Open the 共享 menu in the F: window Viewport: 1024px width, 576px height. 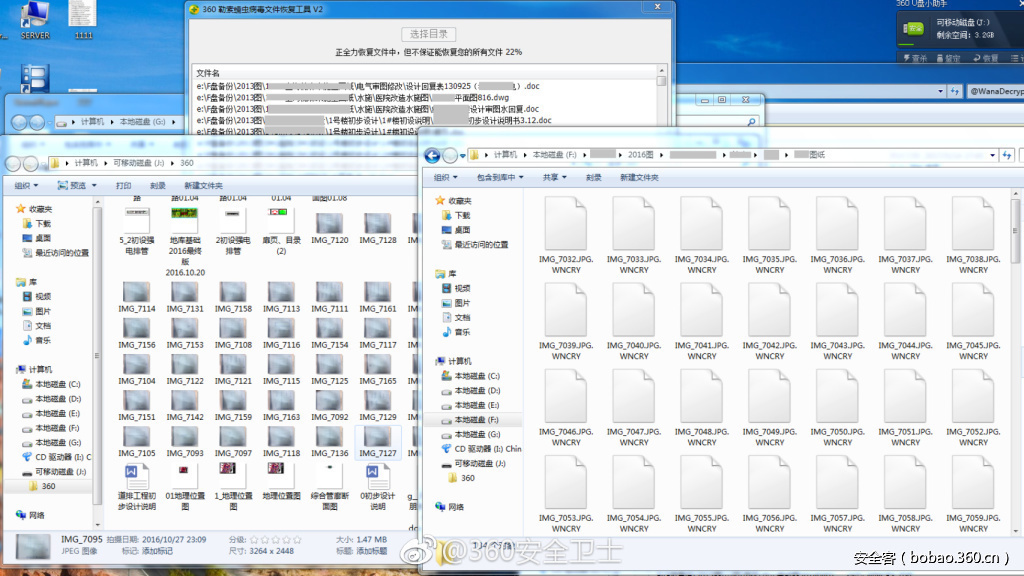point(550,176)
